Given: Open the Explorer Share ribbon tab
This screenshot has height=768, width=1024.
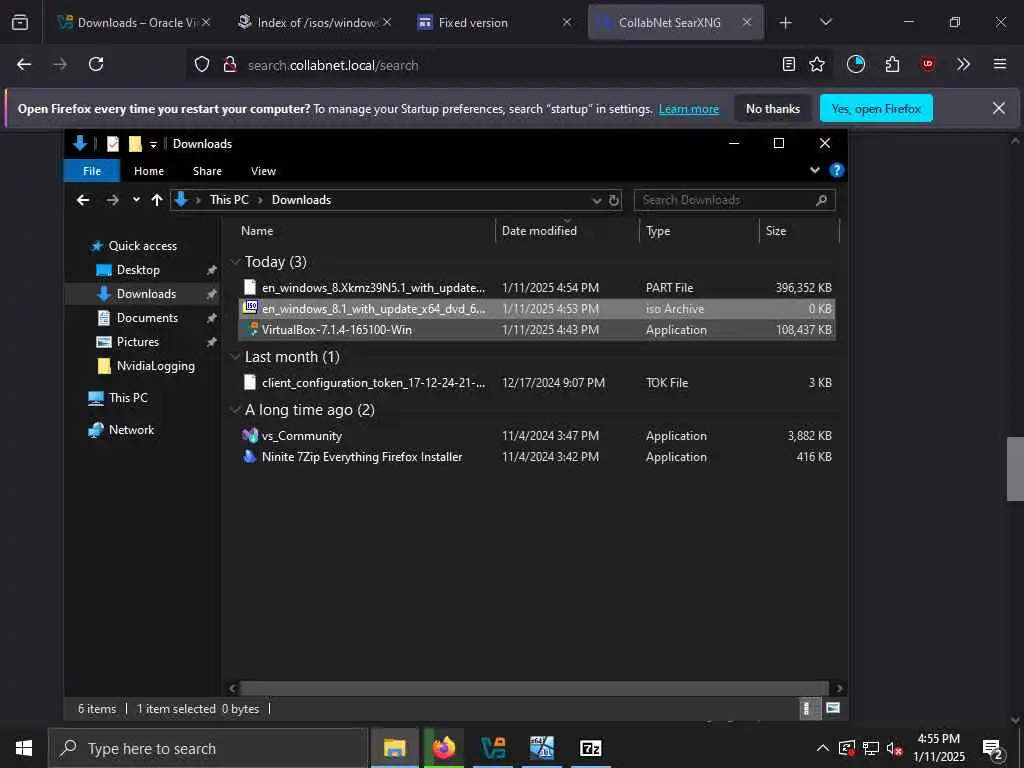Looking at the screenshot, I should tap(207, 171).
